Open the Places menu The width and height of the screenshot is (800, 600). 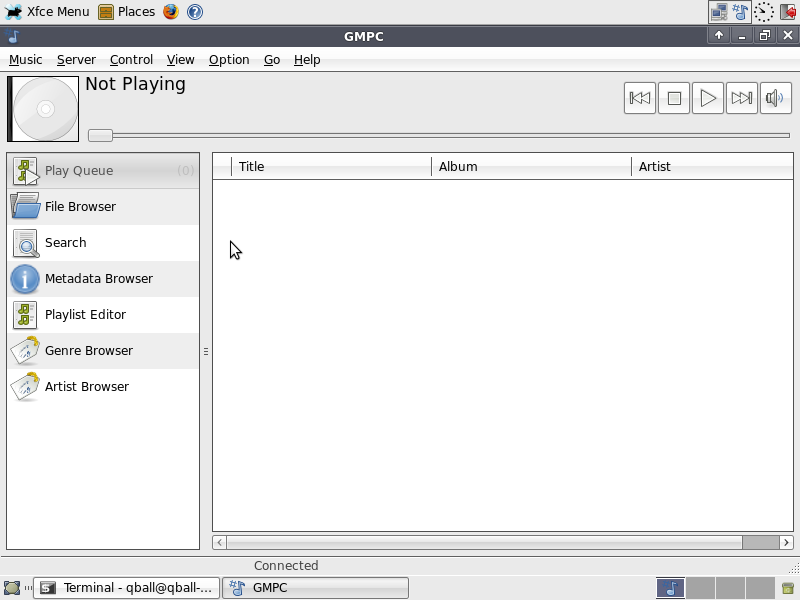click(127, 12)
